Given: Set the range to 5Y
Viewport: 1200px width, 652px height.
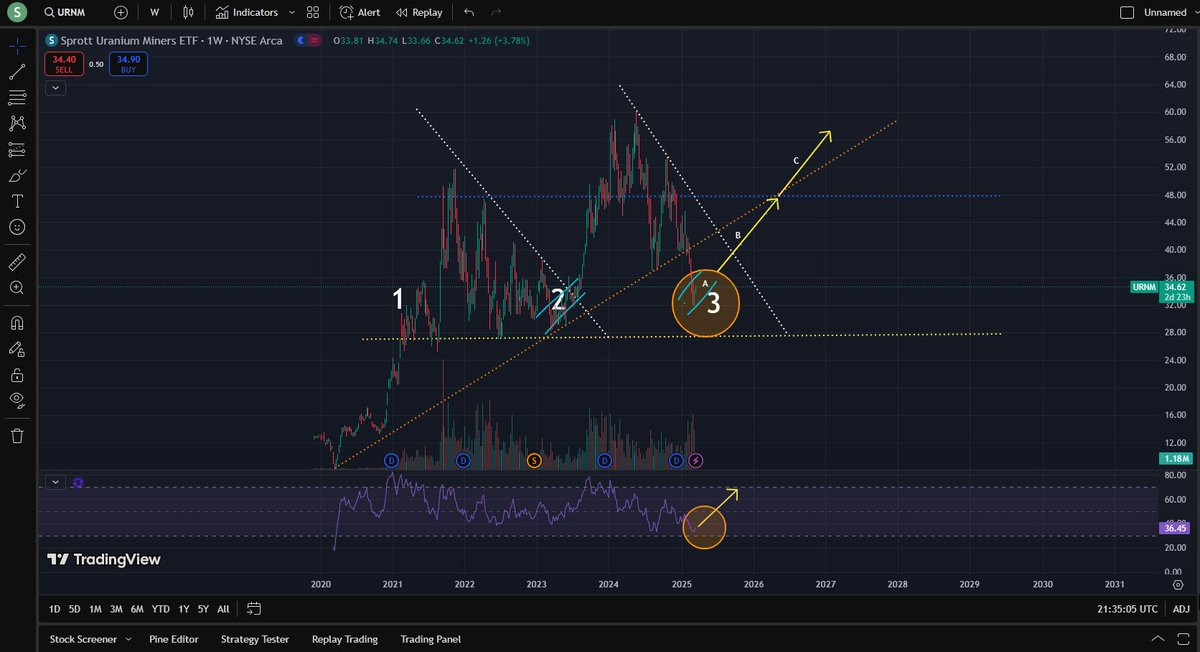Looking at the screenshot, I should (203, 609).
